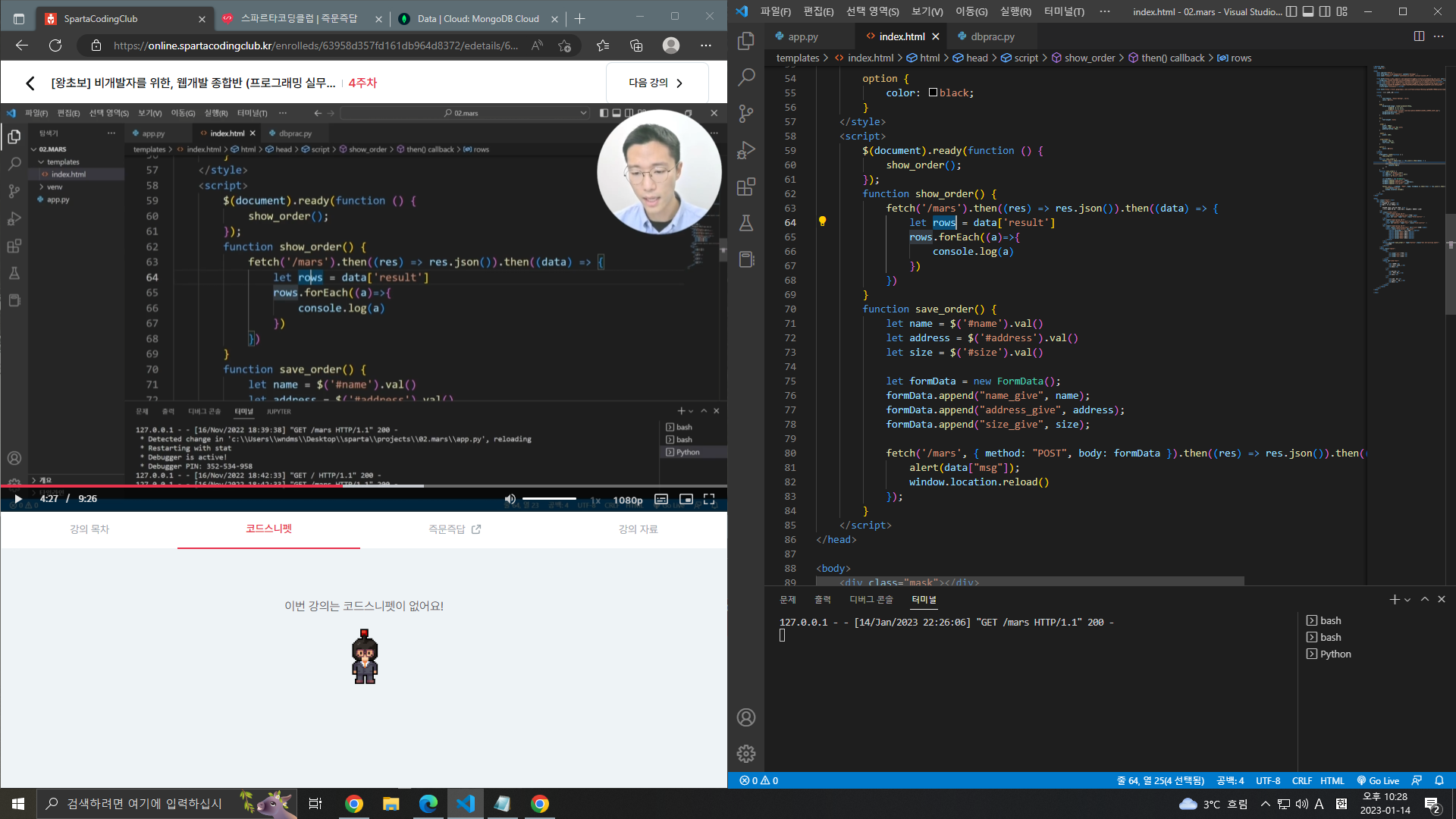Open the black color swatch on line 55
Image resolution: width=1456 pixels, height=819 pixels.
[x=933, y=93]
